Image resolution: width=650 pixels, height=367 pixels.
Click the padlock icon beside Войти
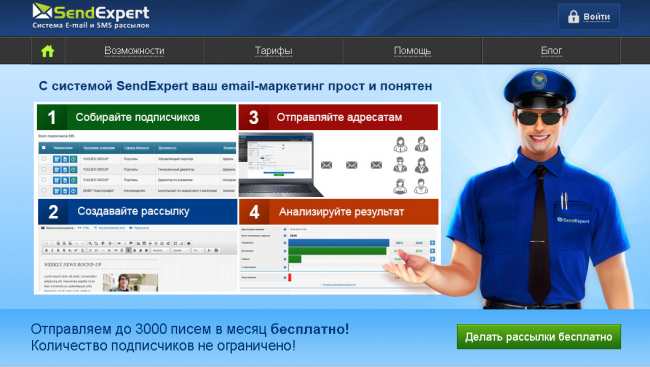[x=573, y=17]
